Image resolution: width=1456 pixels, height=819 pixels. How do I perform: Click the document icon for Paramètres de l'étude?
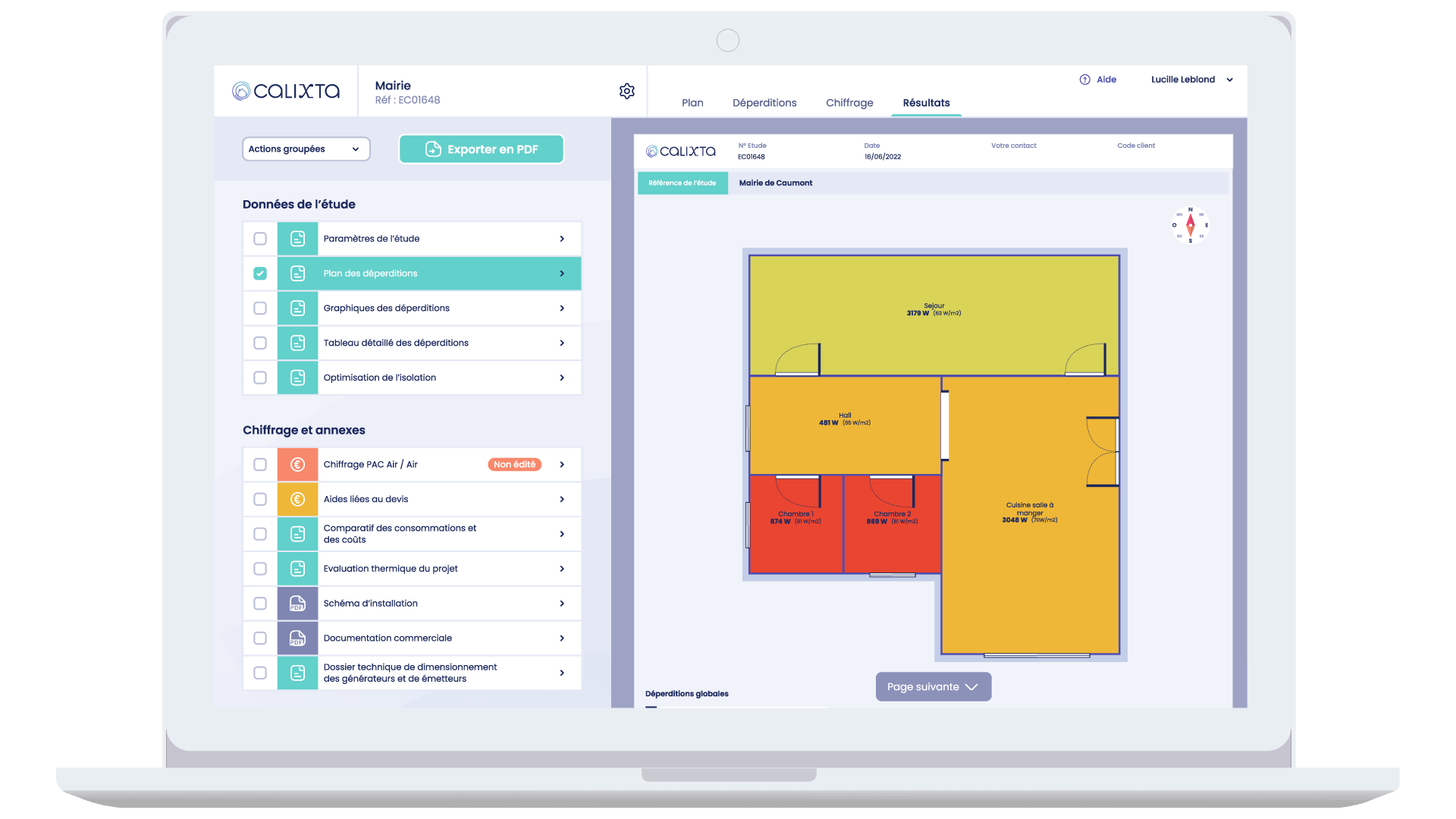pyautogui.click(x=297, y=239)
